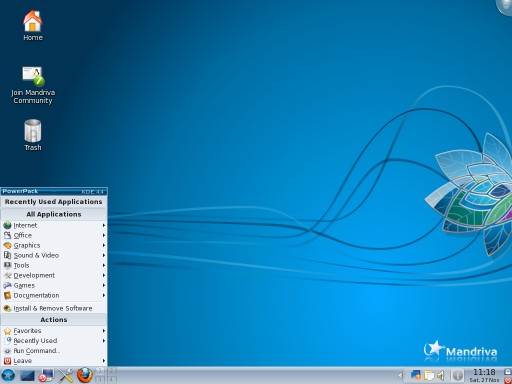Expand the Games submenu arrow
512x384 pixels.
click(104, 285)
